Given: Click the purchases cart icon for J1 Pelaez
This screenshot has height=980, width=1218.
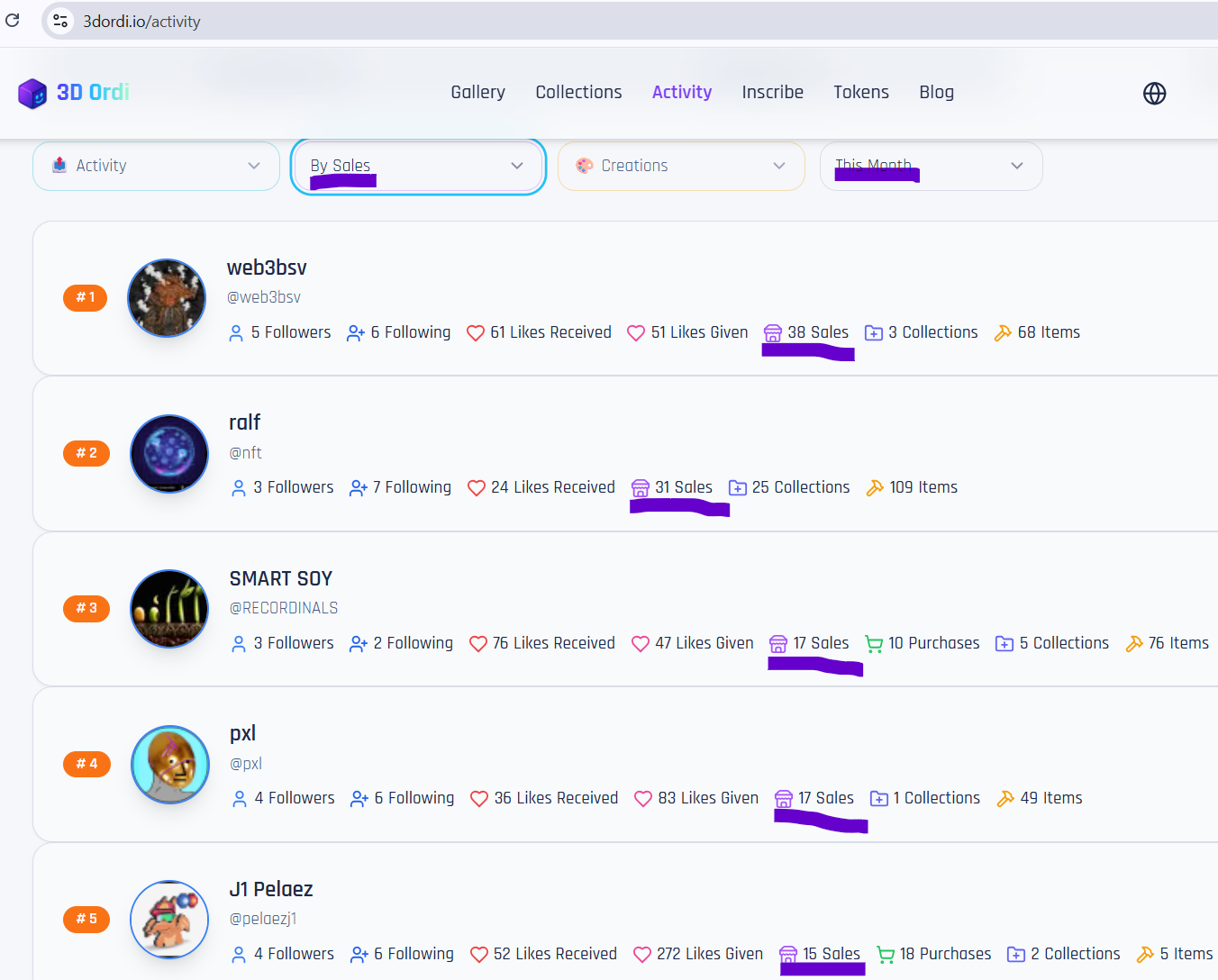Looking at the screenshot, I should [886, 955].
